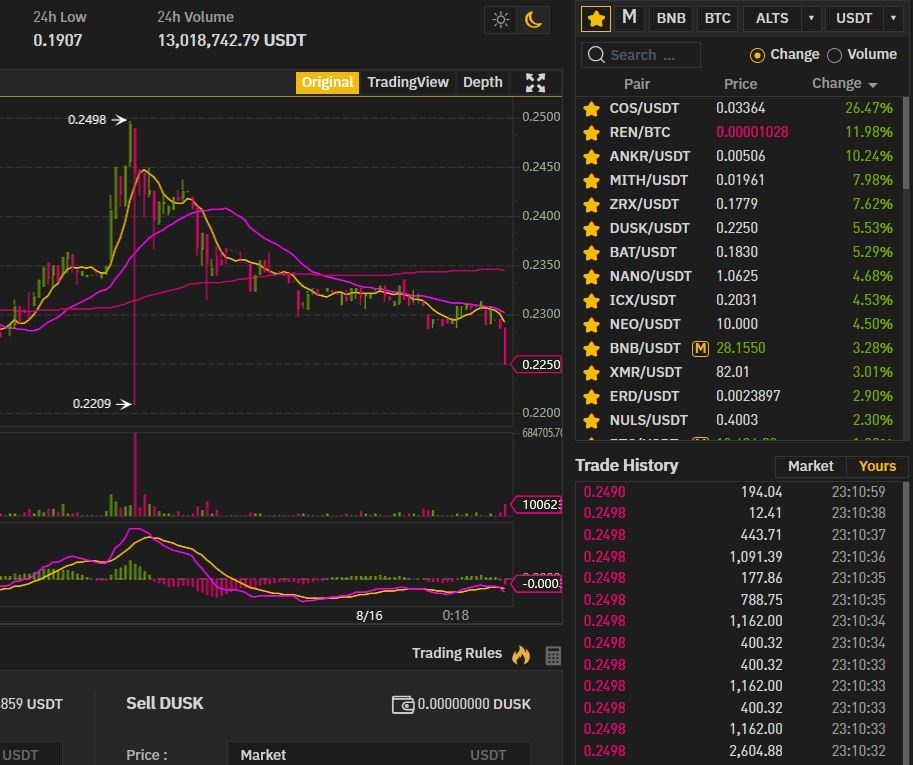The height and width of the screenshot is (765, 913).
Task: Click the DUSK wallet balance icon
Action: tap(402, 704)
